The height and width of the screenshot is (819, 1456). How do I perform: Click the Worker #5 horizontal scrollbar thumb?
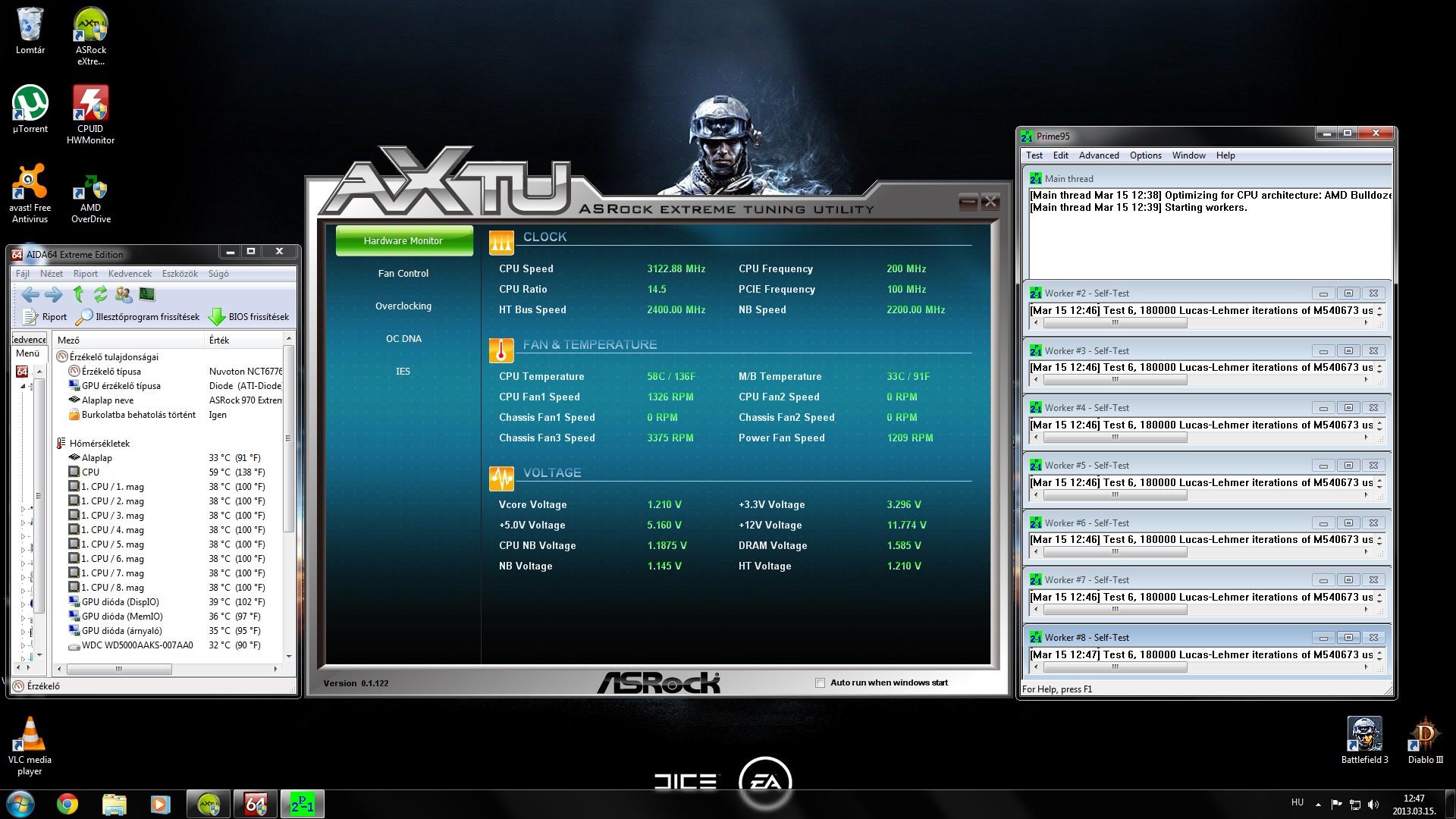pos(1115,495)
